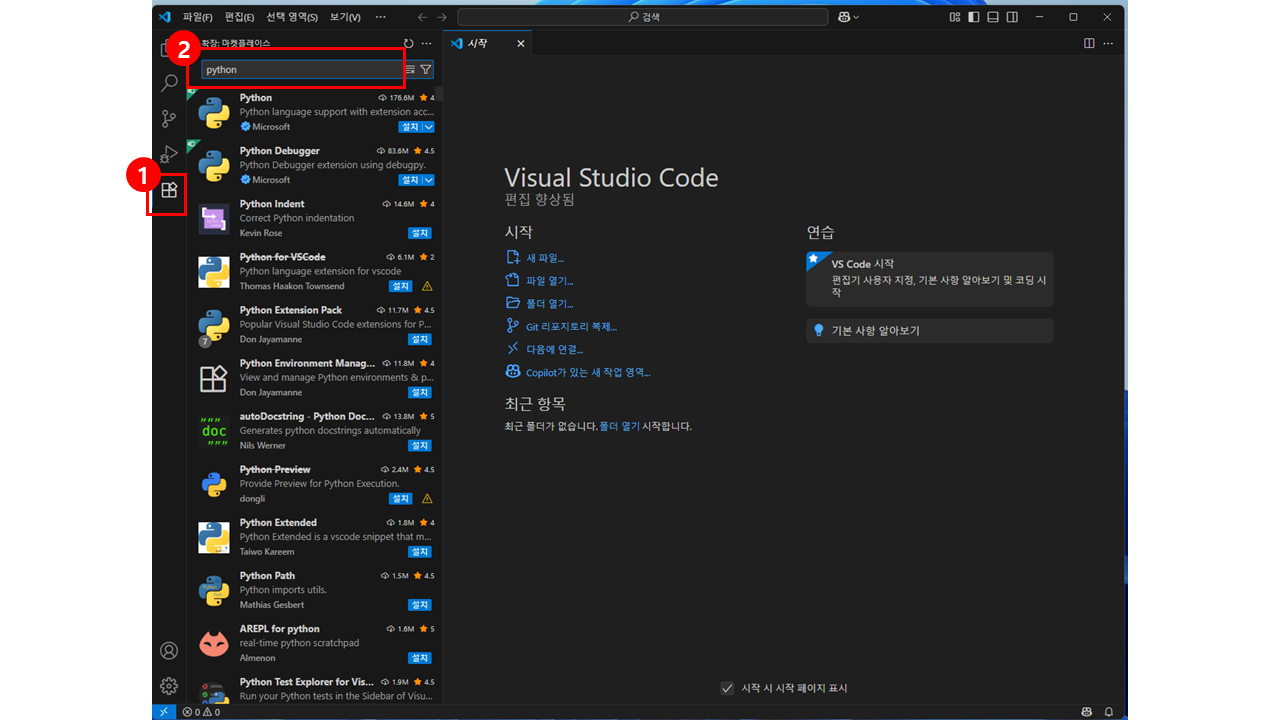
Task: Open the Explorer view in activity bar
Action: [x=166, y=48]
